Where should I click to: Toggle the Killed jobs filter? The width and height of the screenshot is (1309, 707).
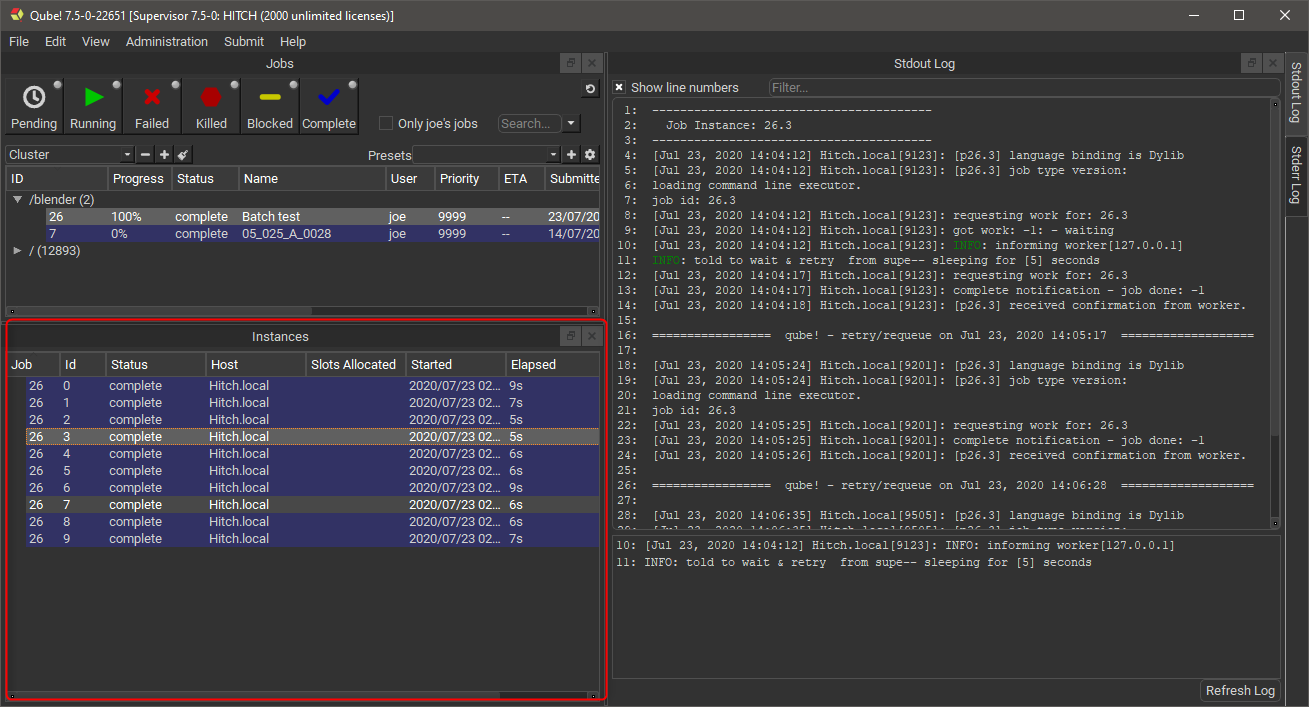pyautogui.click(x=211, y=106)
